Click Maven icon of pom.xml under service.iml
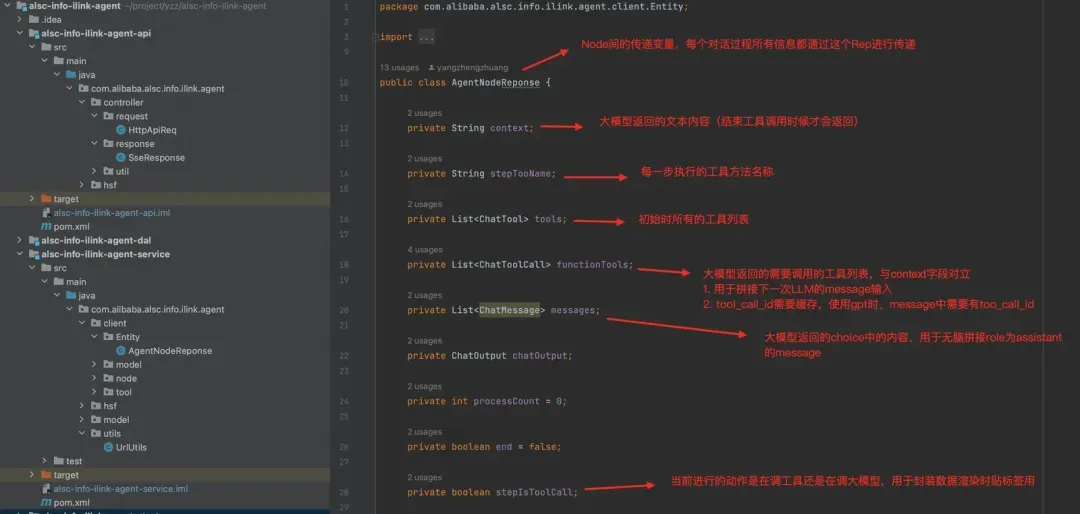This screenshot has width=1080, height=514. click(46, 502)
